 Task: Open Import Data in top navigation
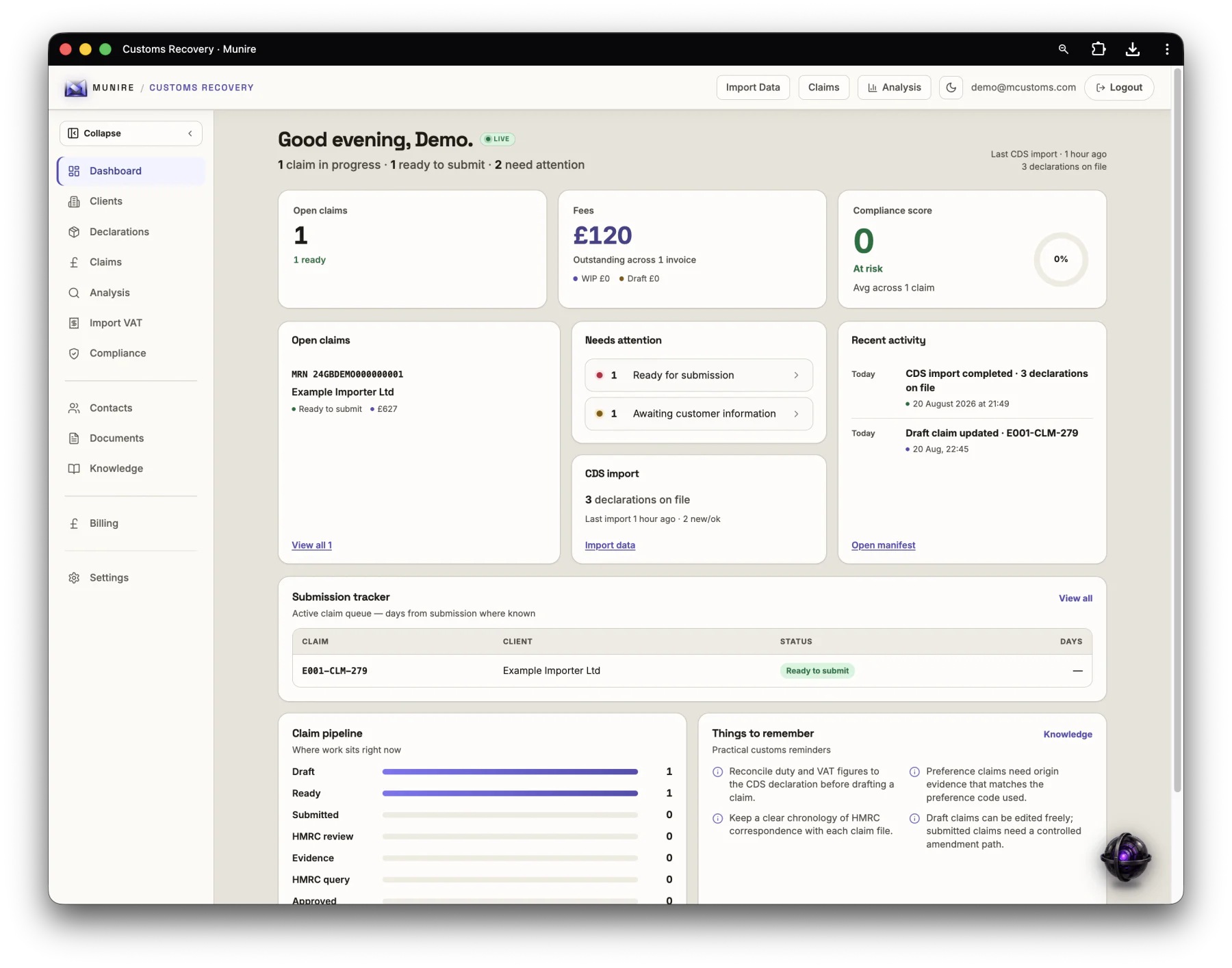(753, 88)
